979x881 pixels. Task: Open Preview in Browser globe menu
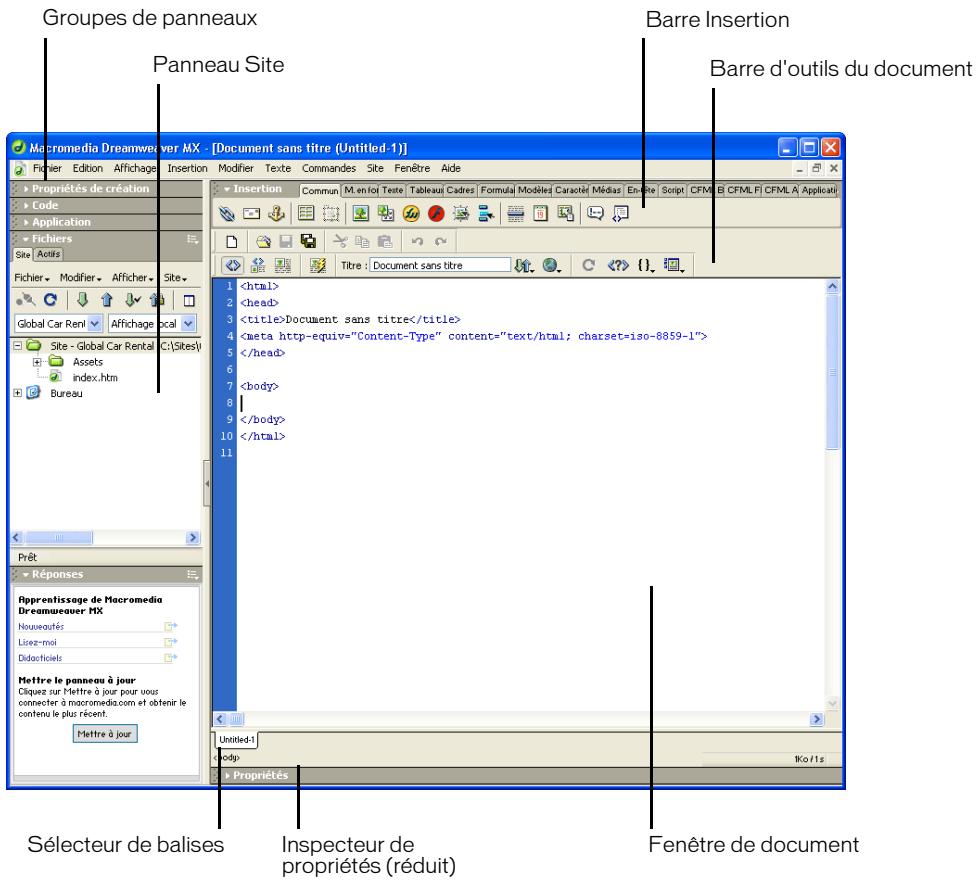pos(552,265)
